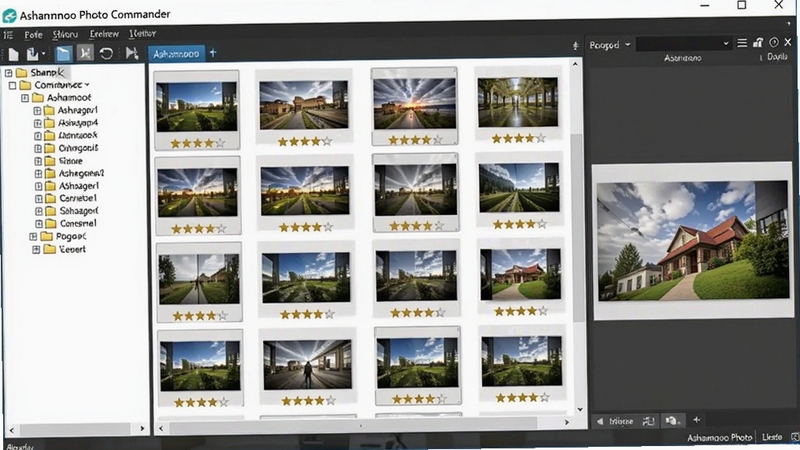Expand the Shanp root folder
This screenshot has height=450, width=800.
9,73
